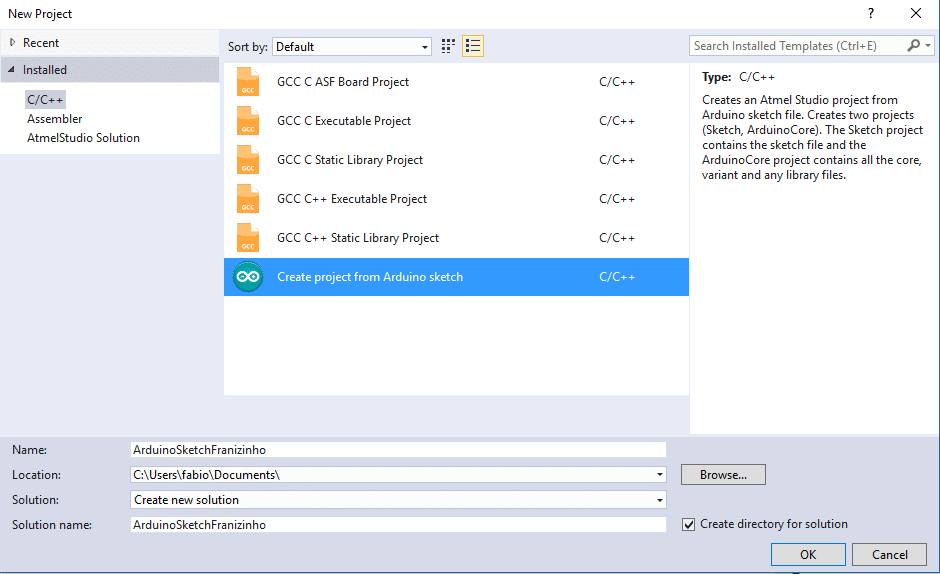Click the GCC C ASF Board Project icon
This screenshot has width=940, height=574.
(248, 82)
